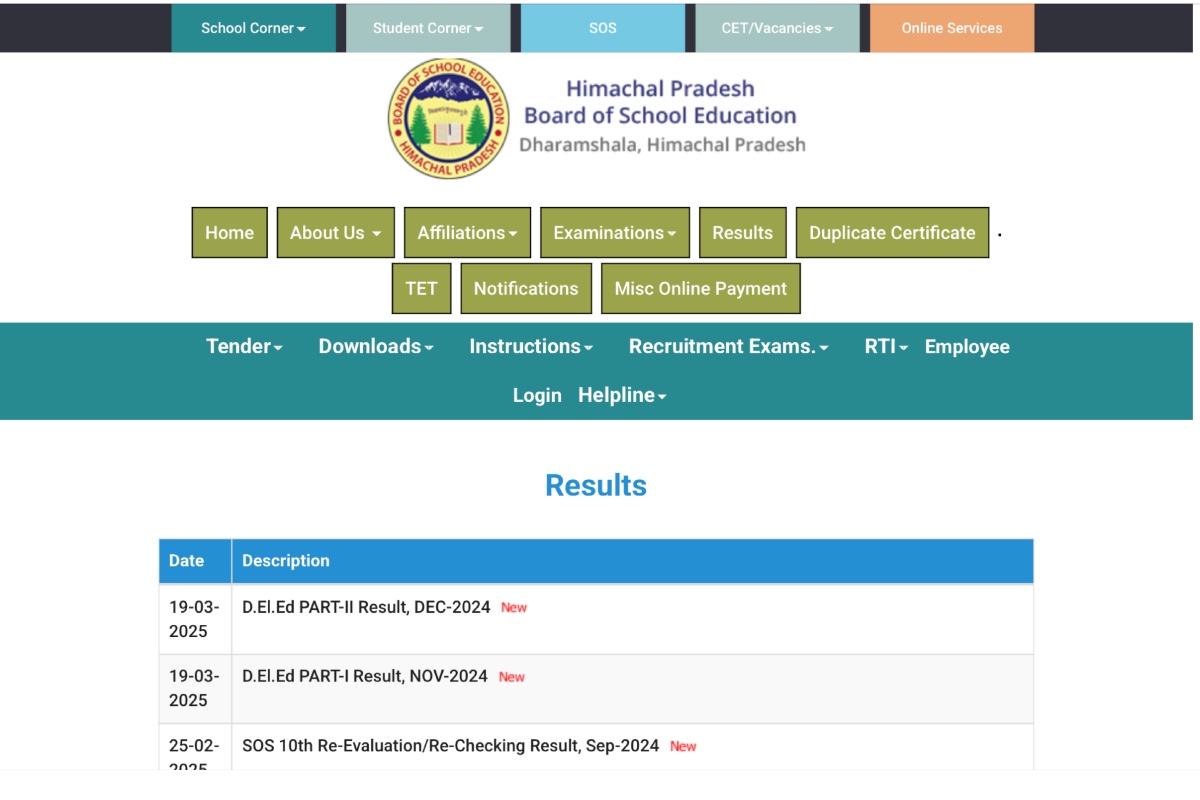Go to the Home page

pyautogui.click(x=230, y=233)
